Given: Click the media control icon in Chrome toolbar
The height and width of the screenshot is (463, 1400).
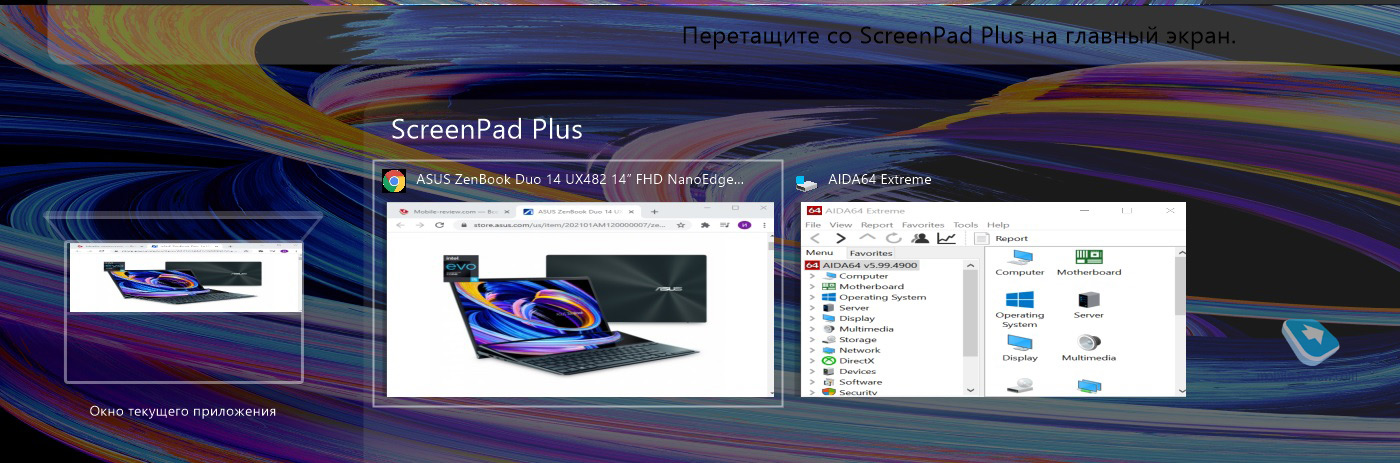Looking at the screenshot, I should (x=725, y=226).
